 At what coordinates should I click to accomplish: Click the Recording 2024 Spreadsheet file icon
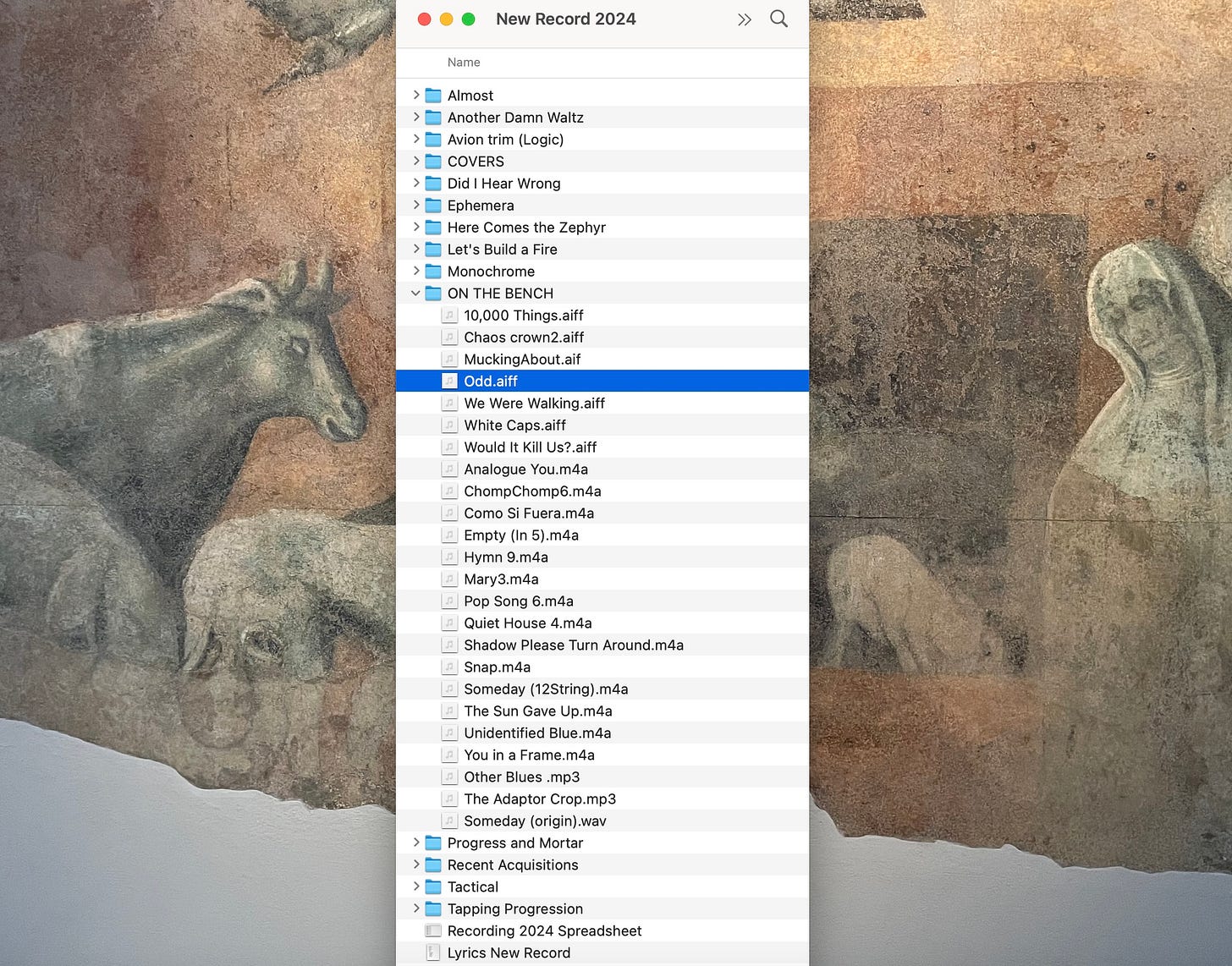(x=433, y=931)
